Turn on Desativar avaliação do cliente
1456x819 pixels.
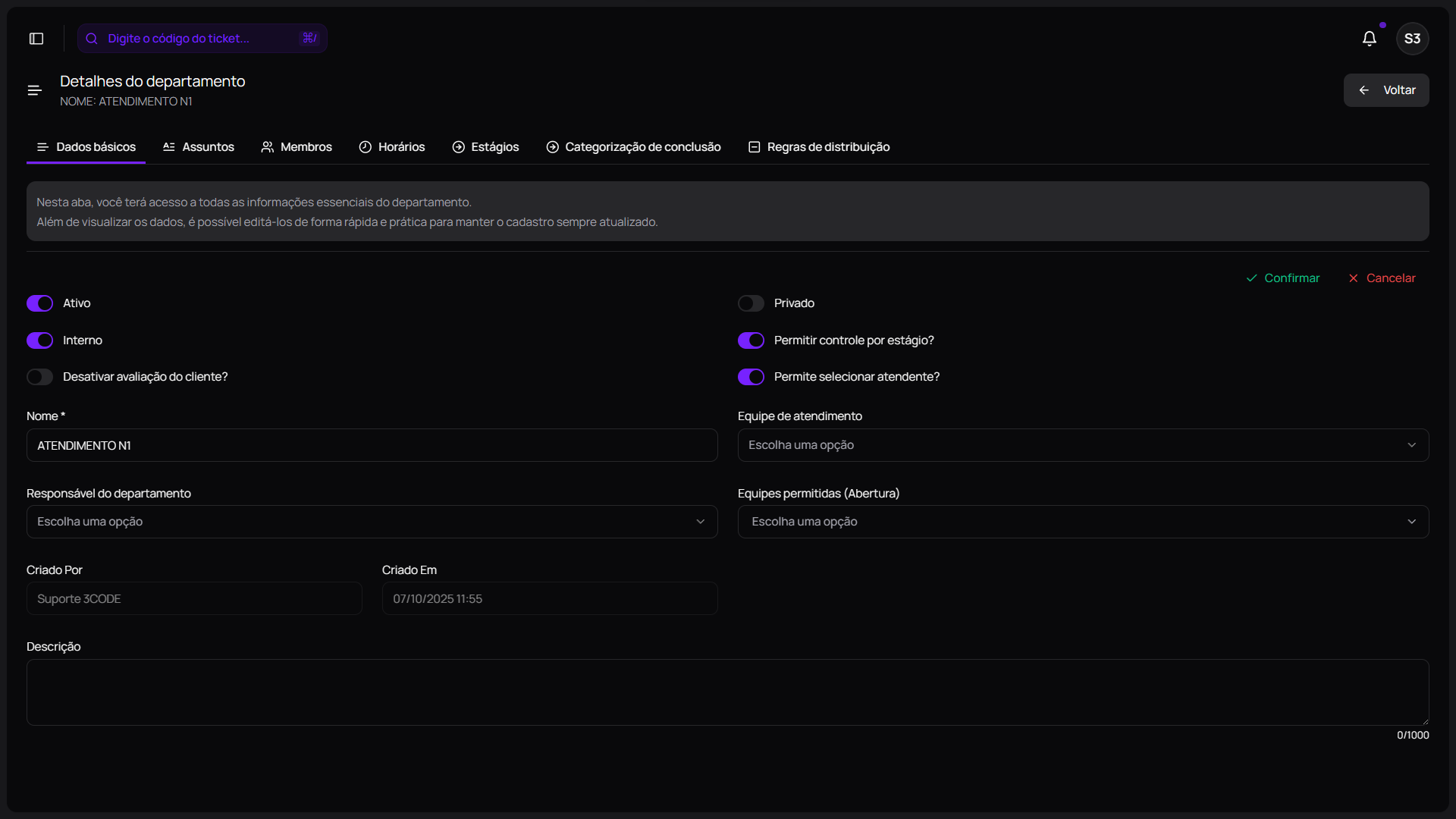40,377
